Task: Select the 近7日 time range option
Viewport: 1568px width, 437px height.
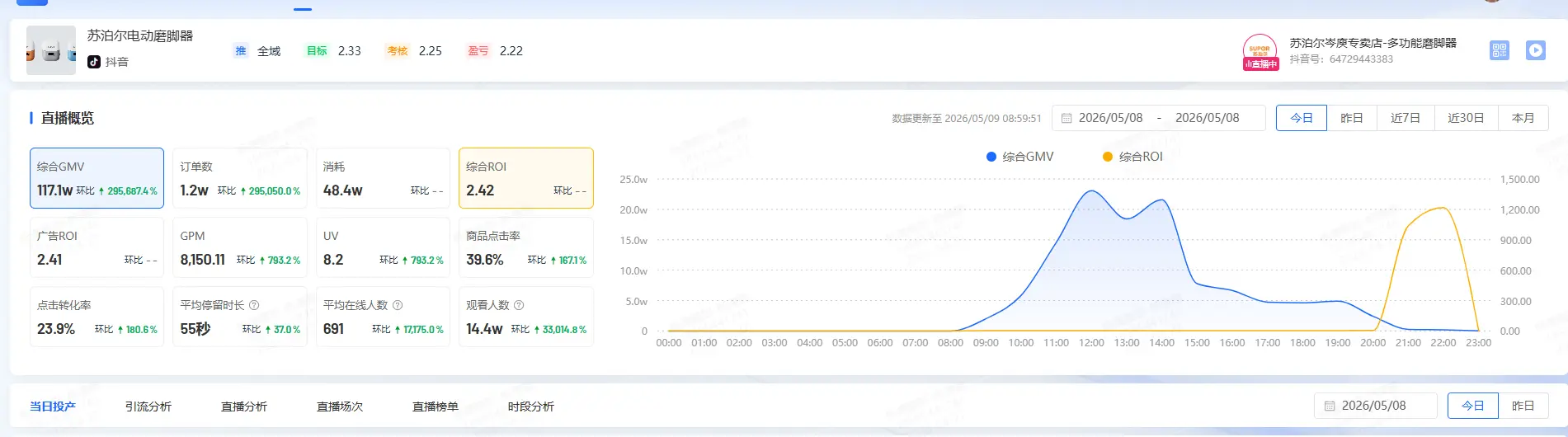Action: [1406, 118]
